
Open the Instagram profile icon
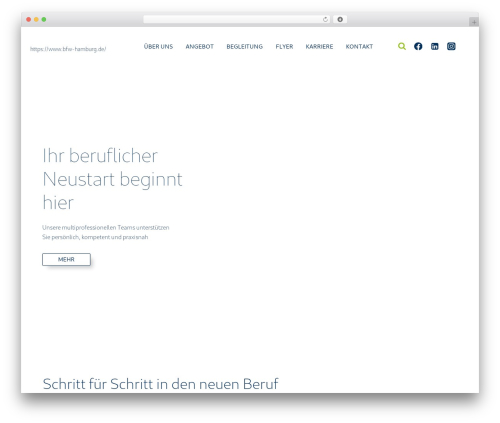click(x=451, y=46)
